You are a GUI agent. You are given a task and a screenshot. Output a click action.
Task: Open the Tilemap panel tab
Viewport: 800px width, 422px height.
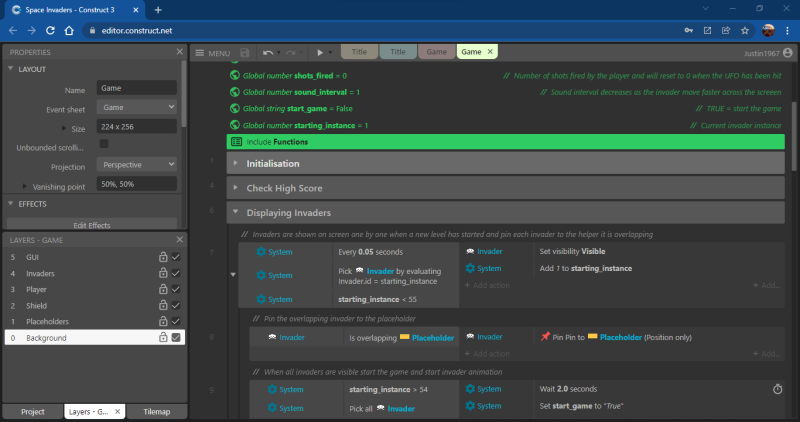[157, 411]
